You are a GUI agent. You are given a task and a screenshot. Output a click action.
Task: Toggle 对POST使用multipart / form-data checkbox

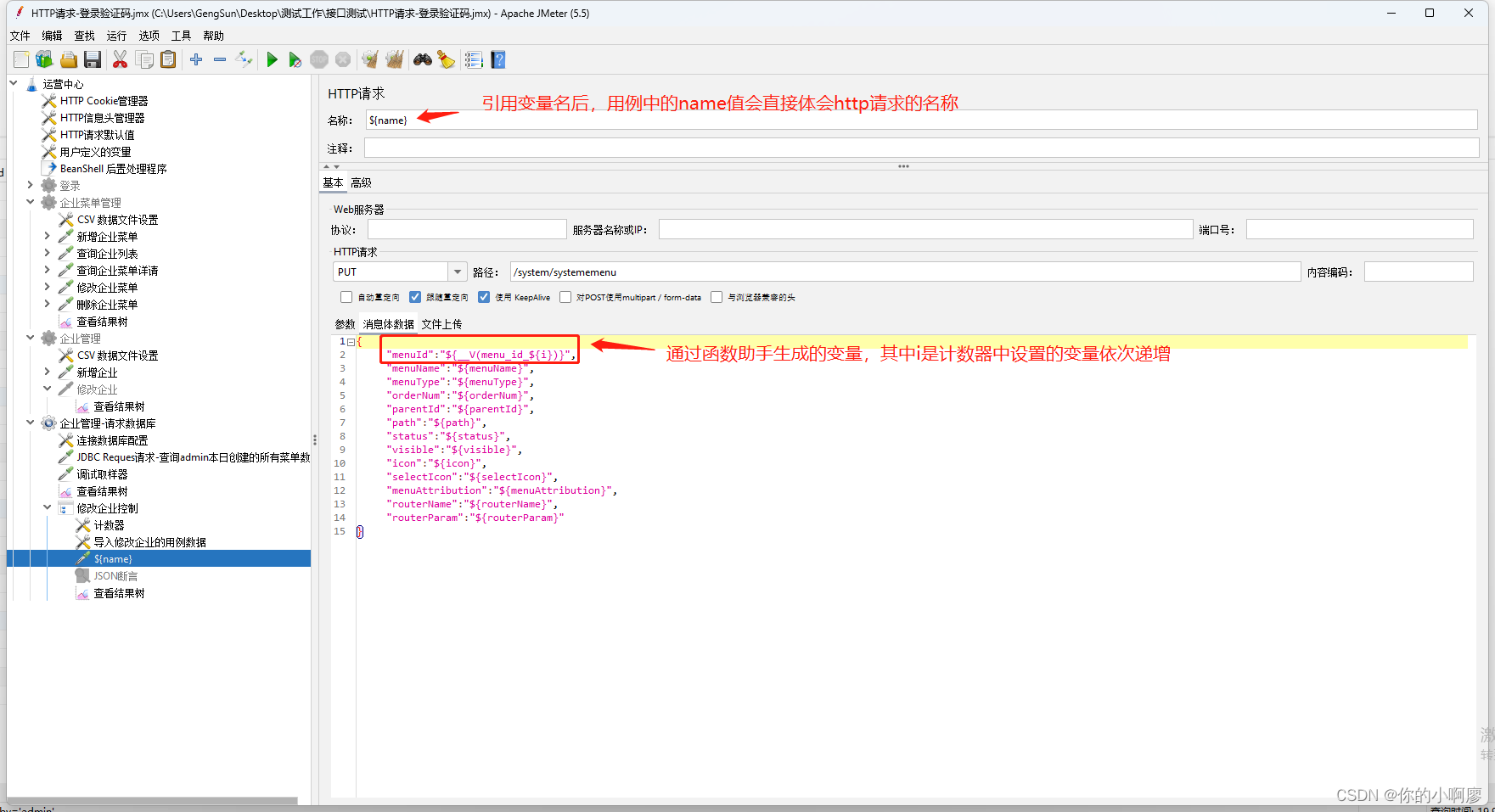tap(565, 297)
